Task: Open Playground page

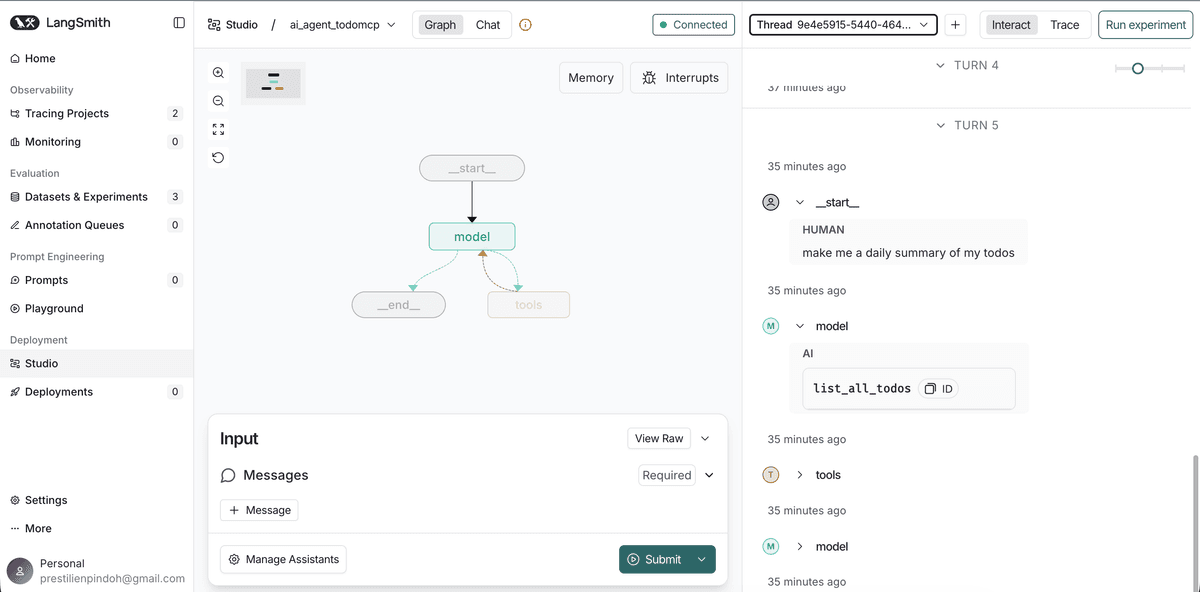Action: pyautogui.click(x=96, y=309)
